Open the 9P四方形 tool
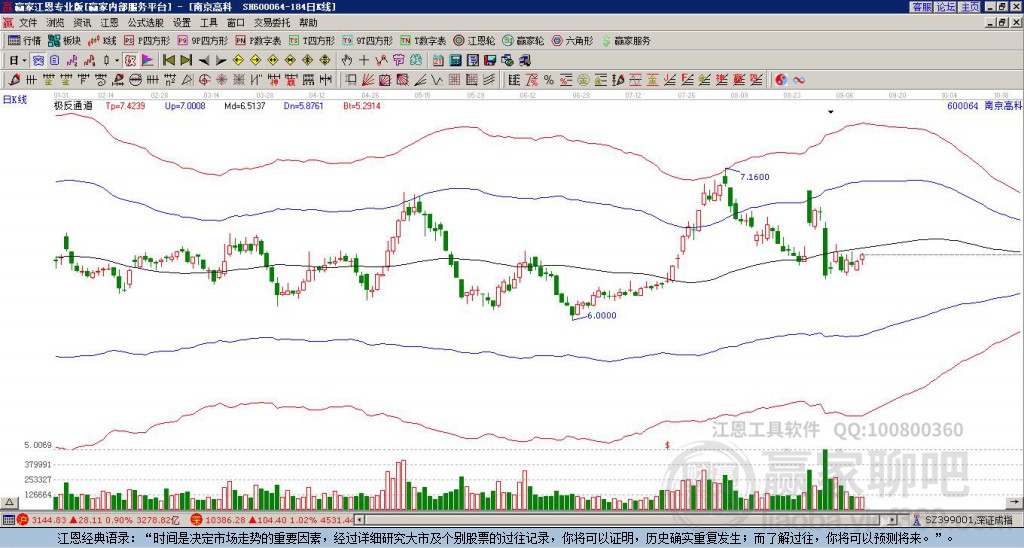 tap(203, 40)
